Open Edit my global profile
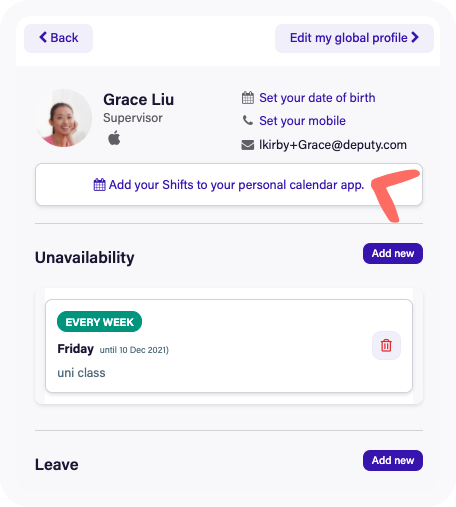 354,38
